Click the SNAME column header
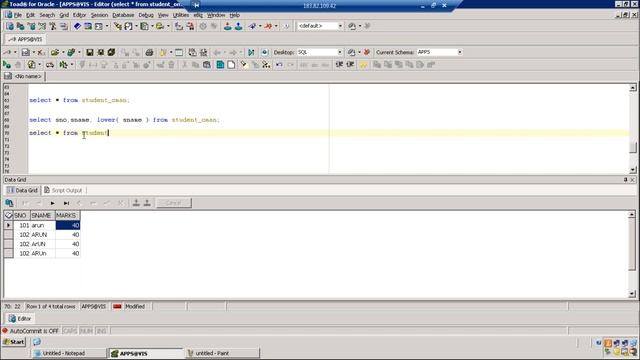The height and width of the screenshot is (360, 640). pyautogui.click(x=42, y=215)
